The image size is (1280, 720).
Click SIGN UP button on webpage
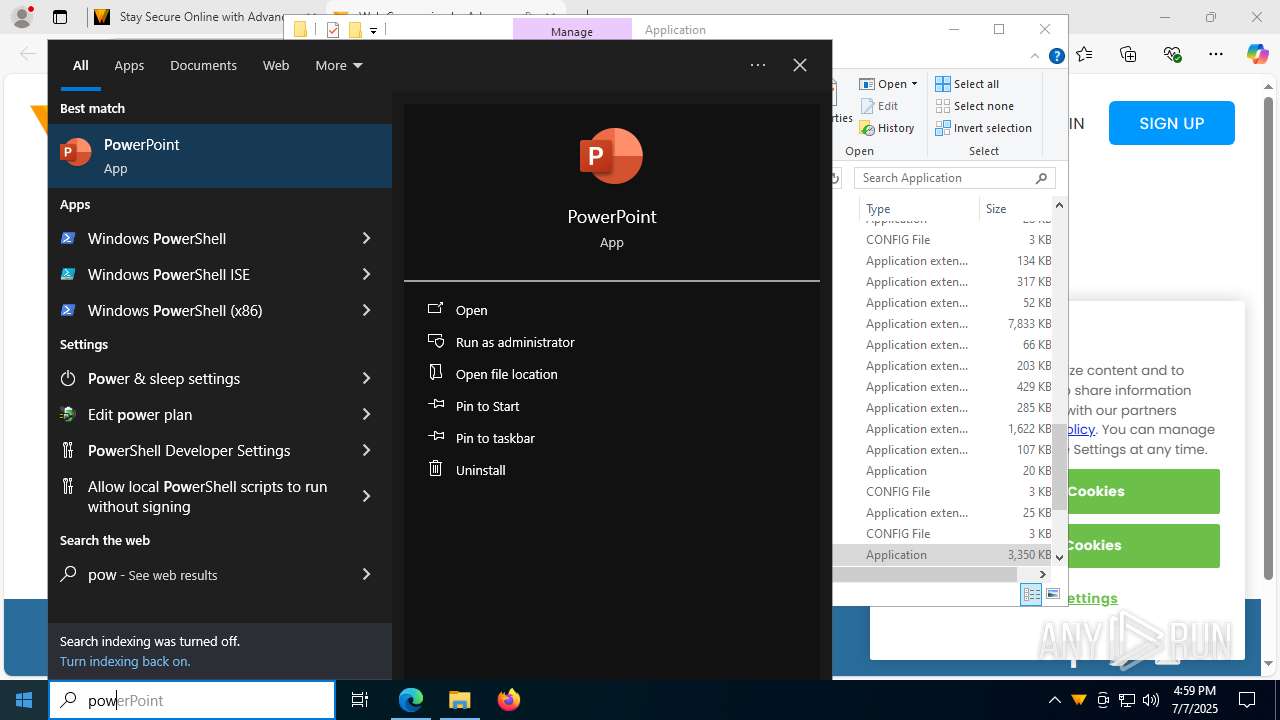click(x=1171, y=124)
